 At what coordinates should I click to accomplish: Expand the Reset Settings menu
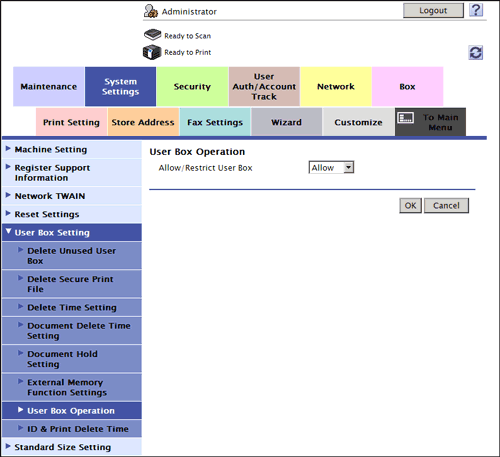click(x=72, y=214)
